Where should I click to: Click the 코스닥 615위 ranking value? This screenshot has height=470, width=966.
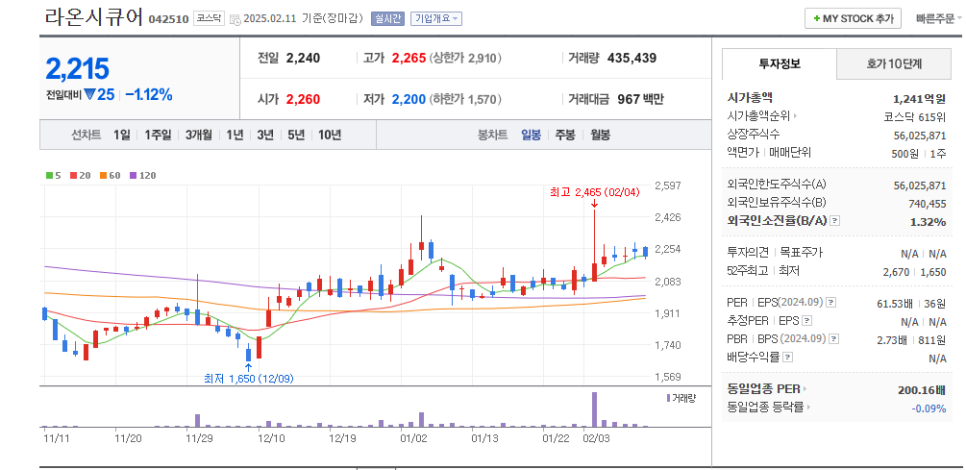(915, 116)
